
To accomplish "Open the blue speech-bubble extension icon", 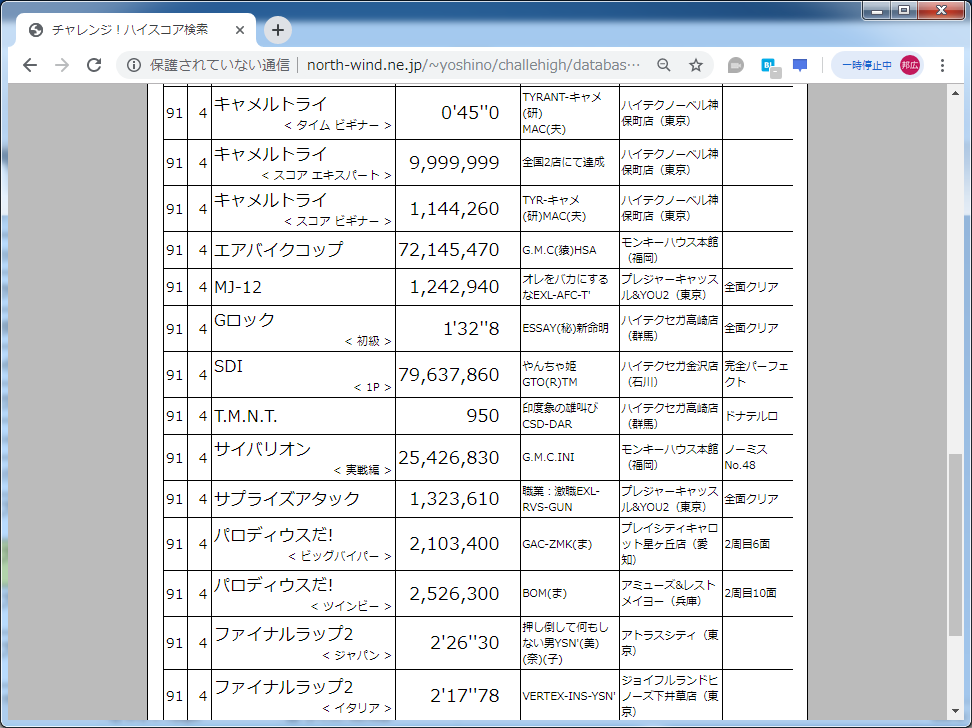I will point(799,63).
